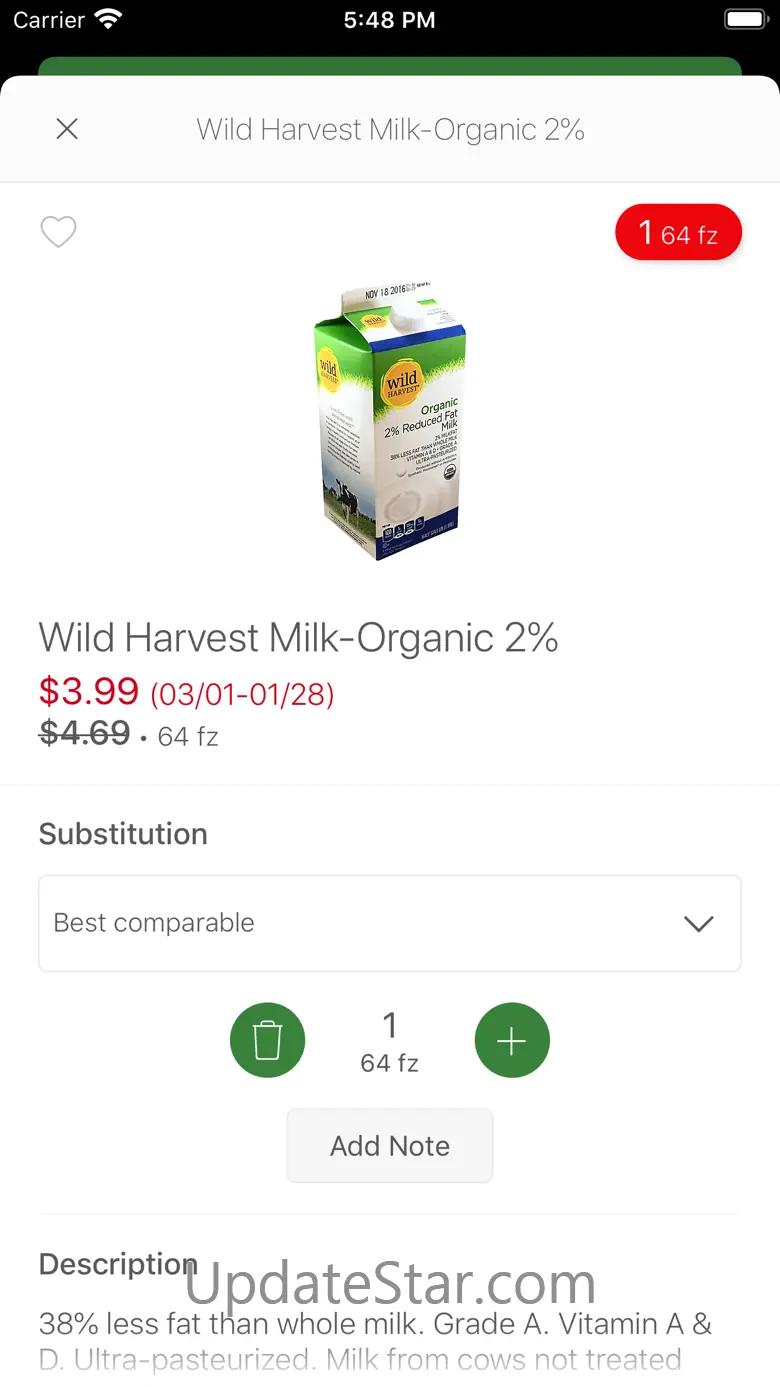
Task: Tap the description text about less fat
Action: pos(376,1341)
